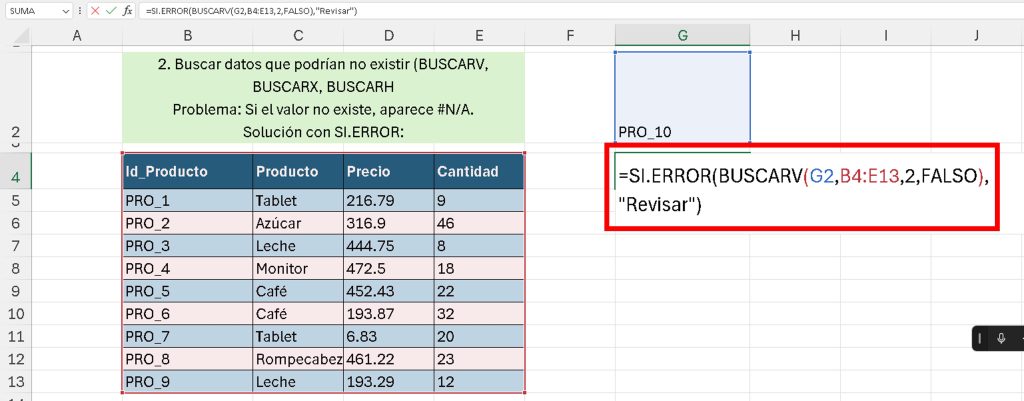Expand the Name Box dropdown arrow
1024x401 pixels.
click(x=65, y=10)
